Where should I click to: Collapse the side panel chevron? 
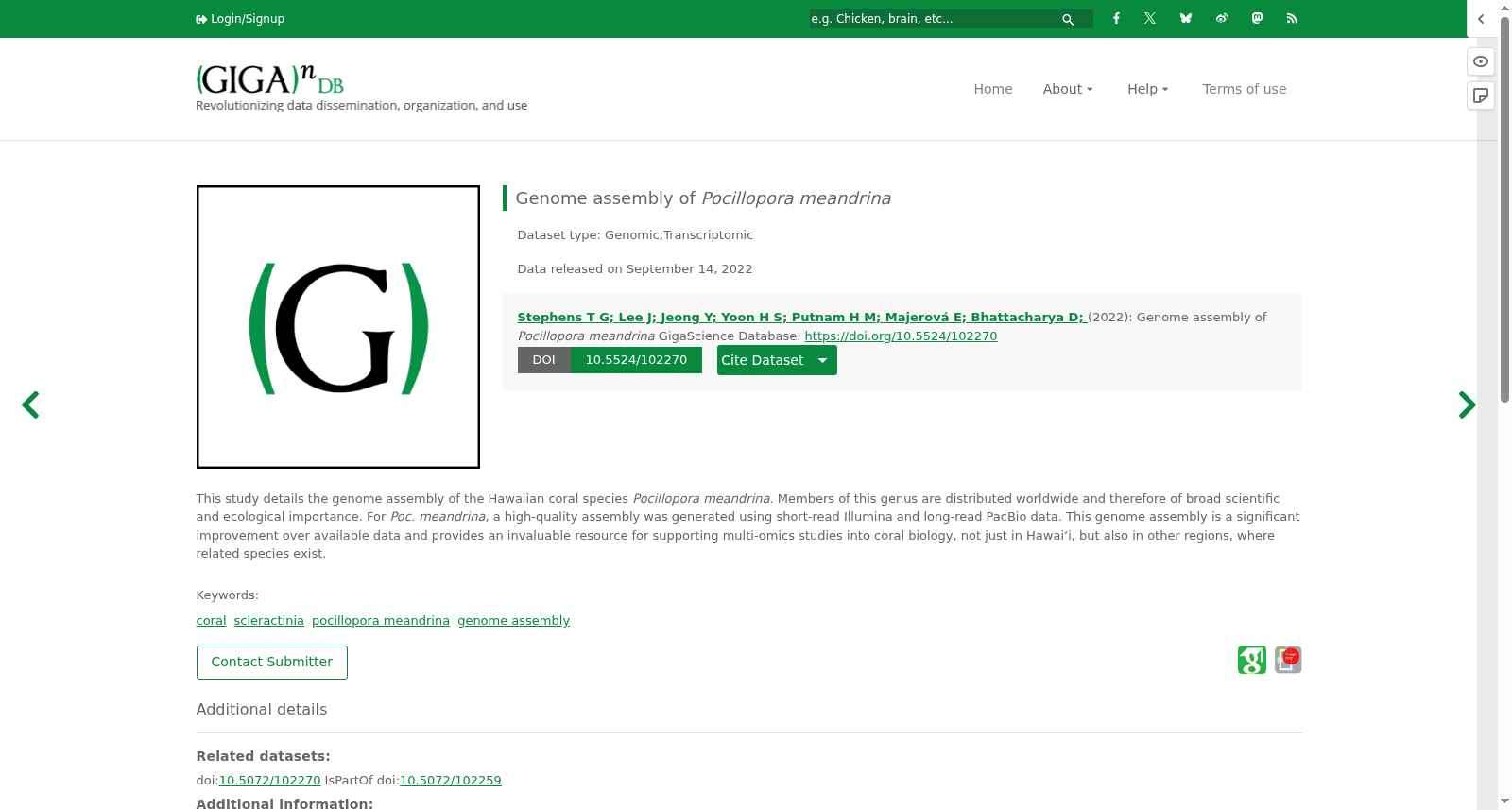pos(1481,19)
